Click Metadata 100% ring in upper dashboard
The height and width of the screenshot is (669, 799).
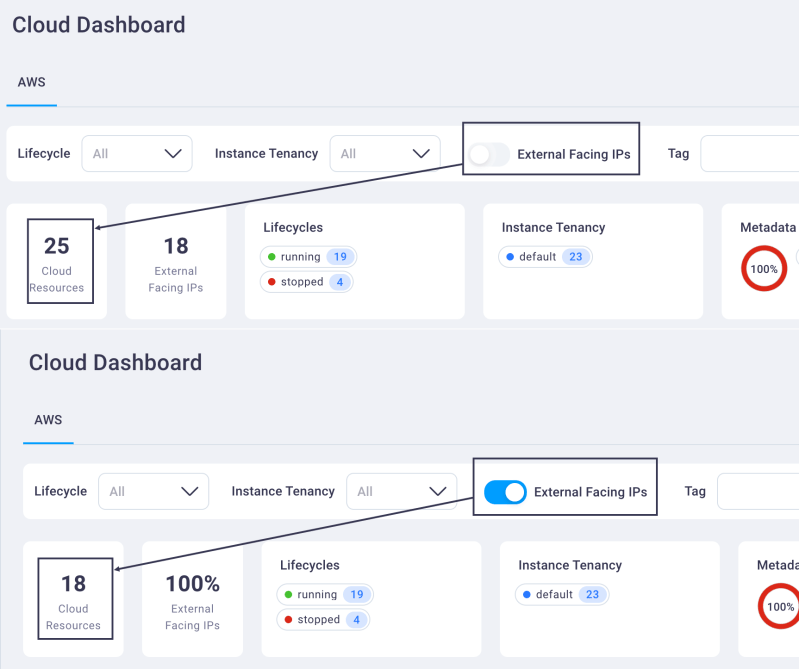click(x=764, y=269)
